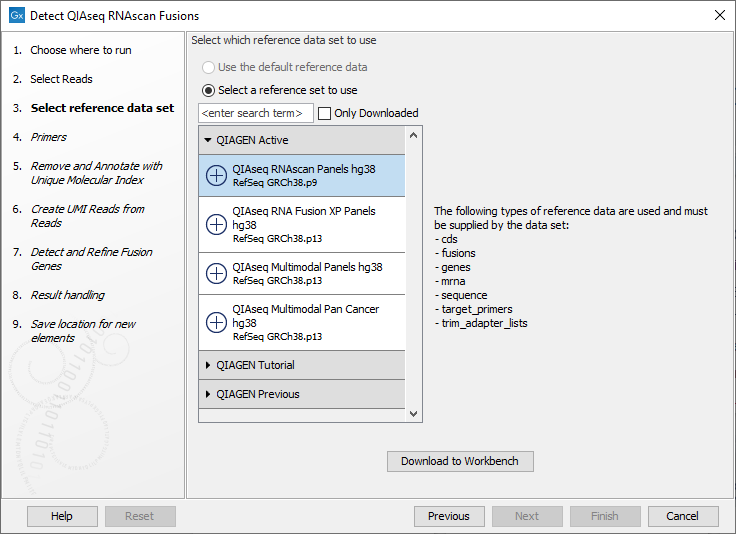The height and width of the screenshot is (534, 736).
Task: Open Help for this dialog
Action: point(62,516)
